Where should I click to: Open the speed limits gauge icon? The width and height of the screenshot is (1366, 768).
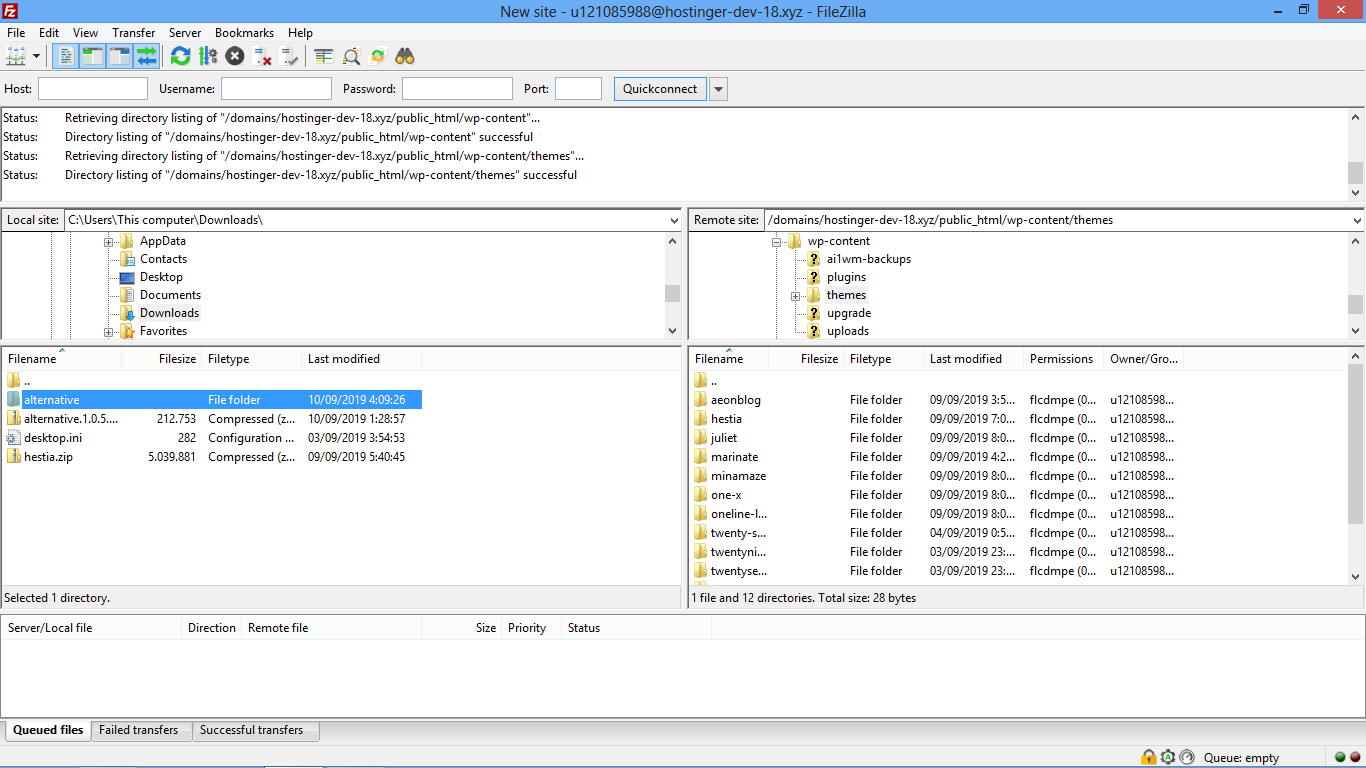click(1187, 757)
